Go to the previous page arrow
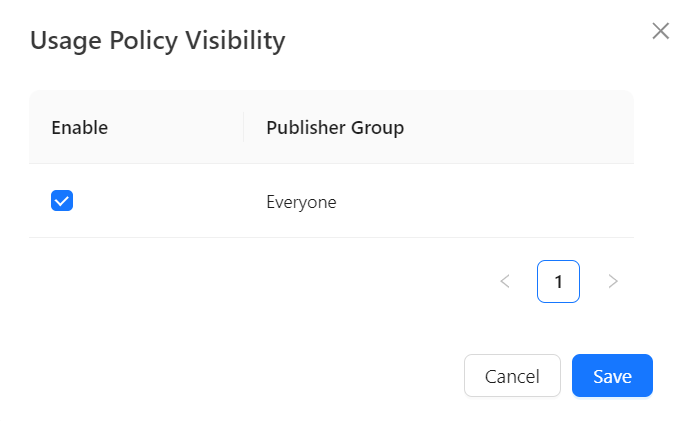694x421 pixels. pyautogui.click(x=505, y=282)
